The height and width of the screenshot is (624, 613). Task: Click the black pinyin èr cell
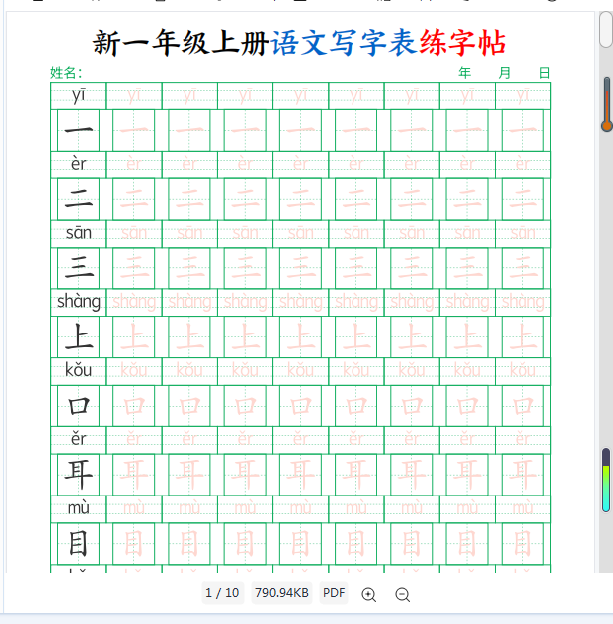pyautogui.click(x=78, y=164)
